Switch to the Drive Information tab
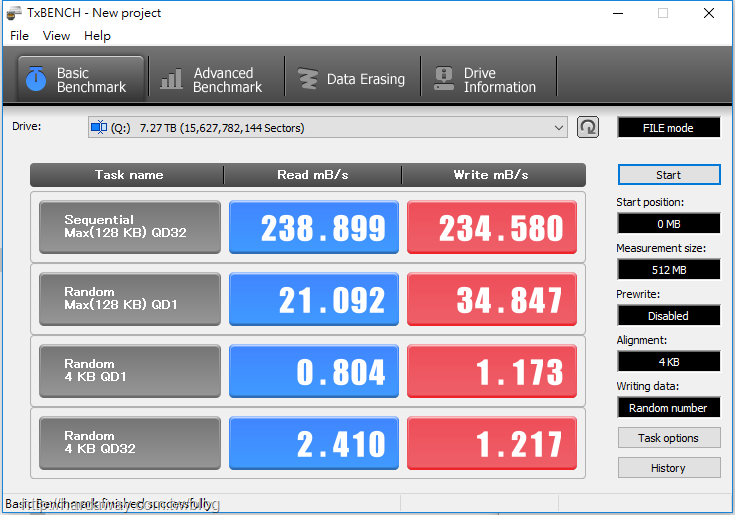This screenshot has width=735, height=515. pos(489,79)
